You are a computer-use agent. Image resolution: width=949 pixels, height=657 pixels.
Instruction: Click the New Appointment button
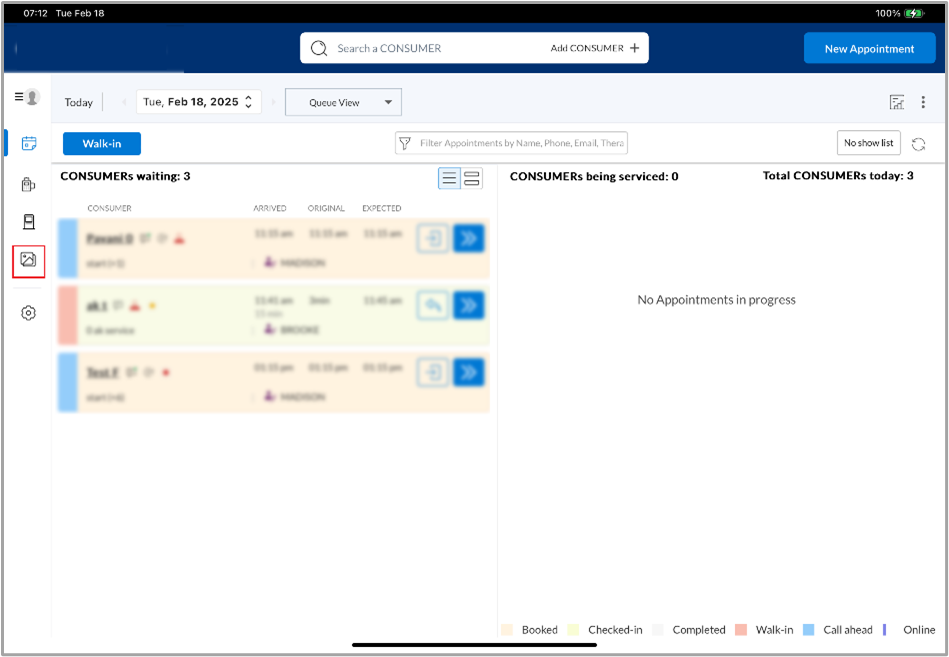tap(870, 48)
